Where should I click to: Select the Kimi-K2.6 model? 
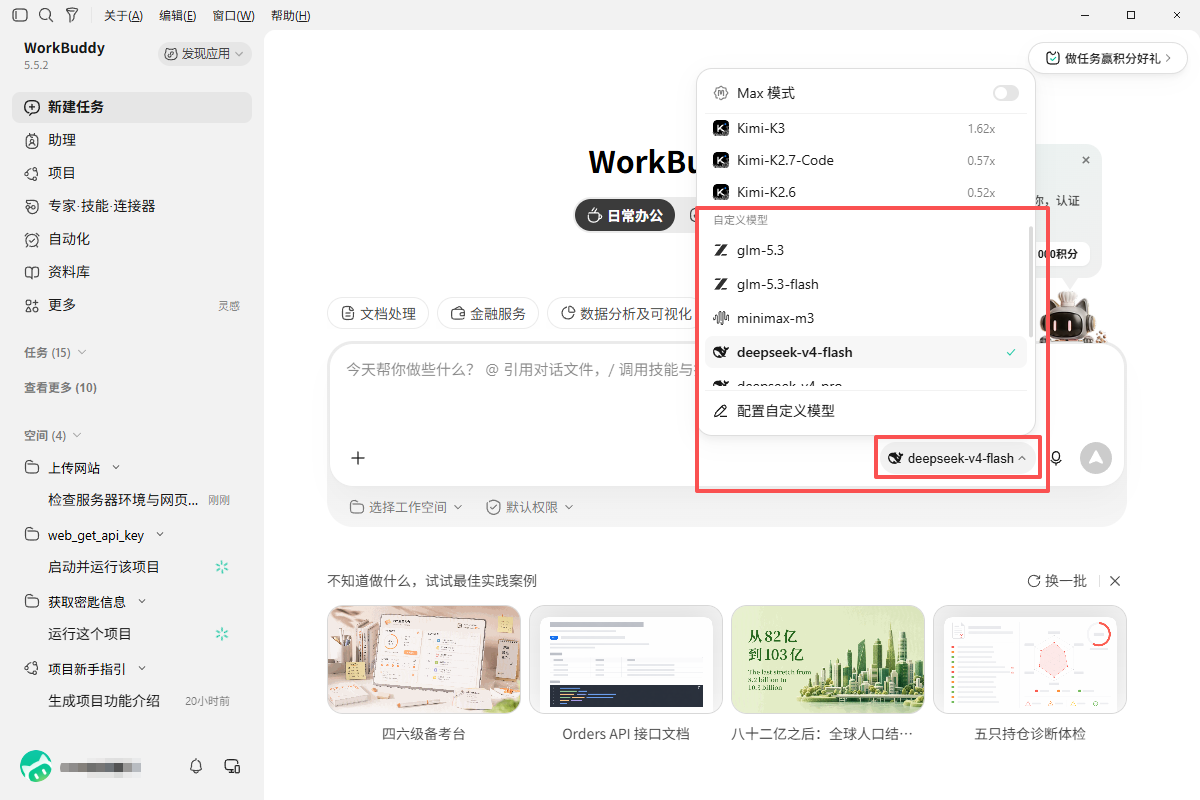pos(866,192)
